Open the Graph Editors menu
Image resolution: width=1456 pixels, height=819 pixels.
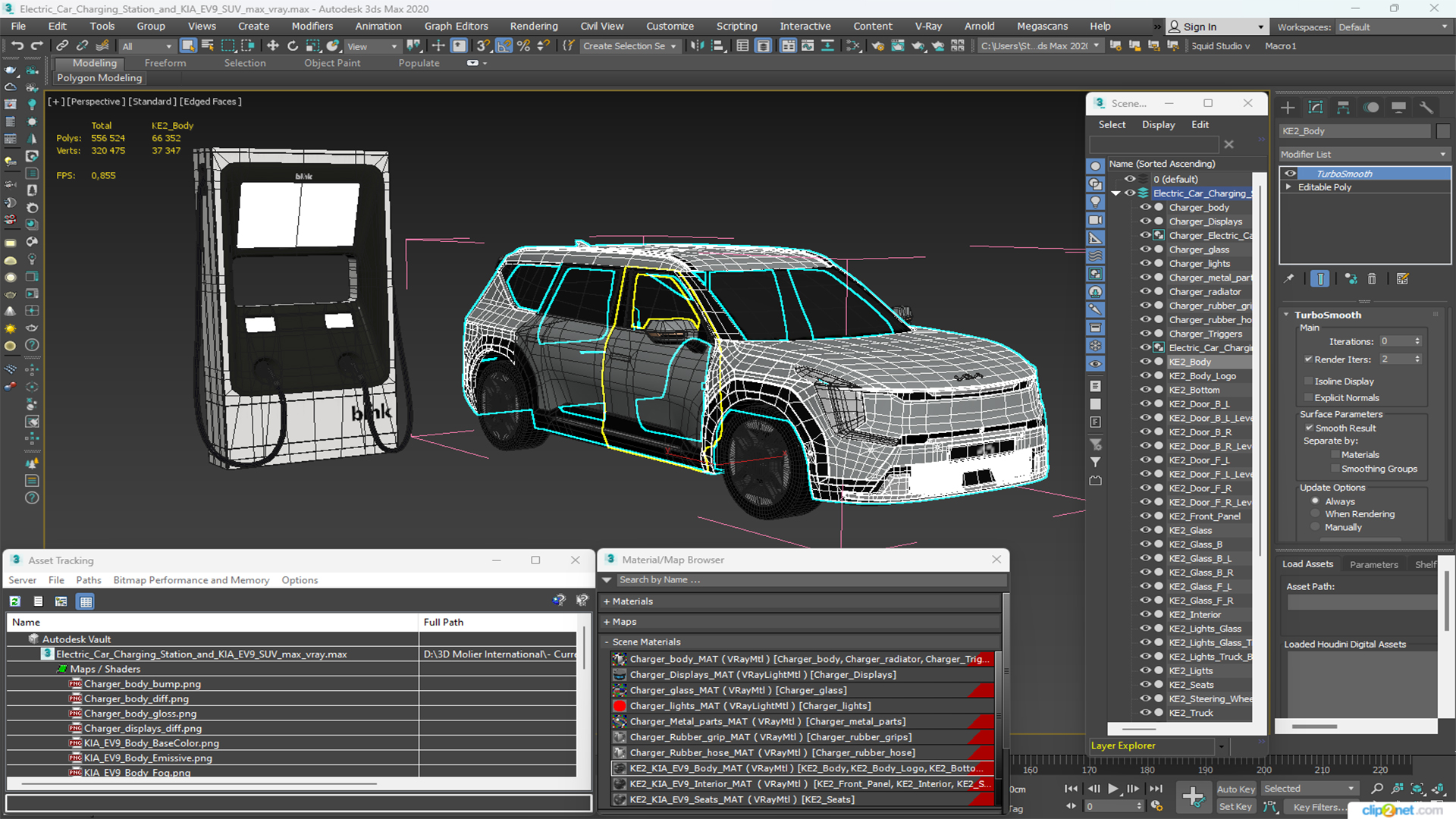click(x=456, y=26)
